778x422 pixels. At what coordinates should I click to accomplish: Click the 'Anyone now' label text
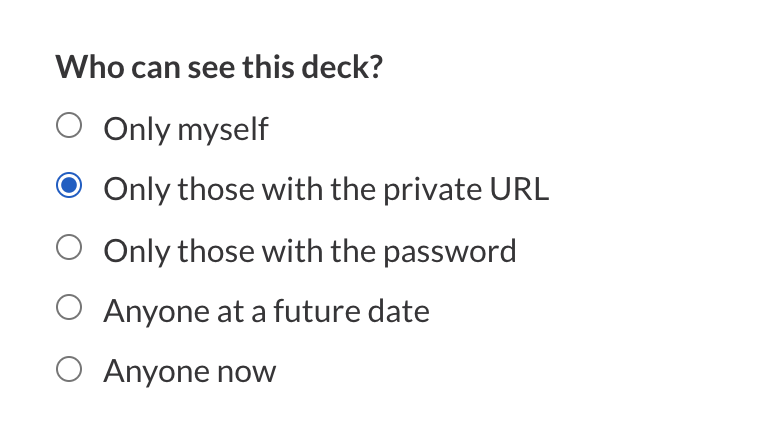[x=190, y=372]
